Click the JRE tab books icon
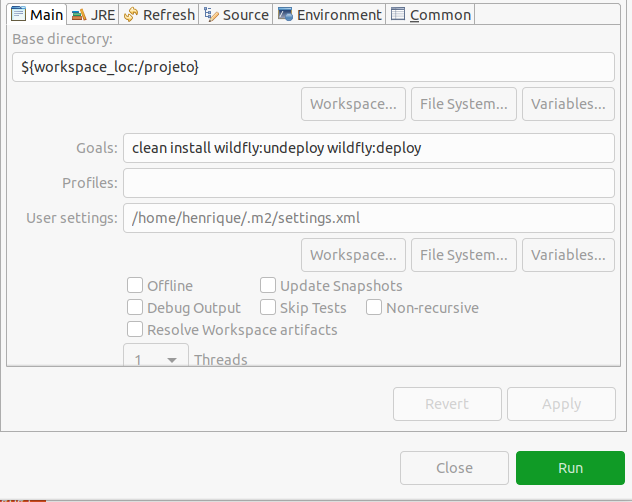632x502 pixels. (x=79, y=15)
